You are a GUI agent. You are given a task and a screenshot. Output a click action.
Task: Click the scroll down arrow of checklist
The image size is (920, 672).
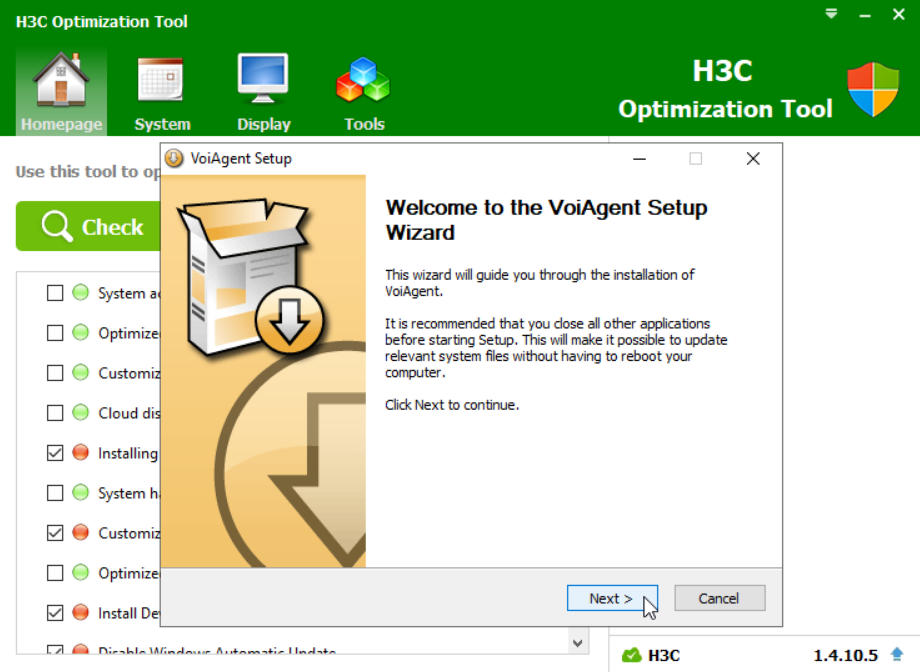point(578,643)
